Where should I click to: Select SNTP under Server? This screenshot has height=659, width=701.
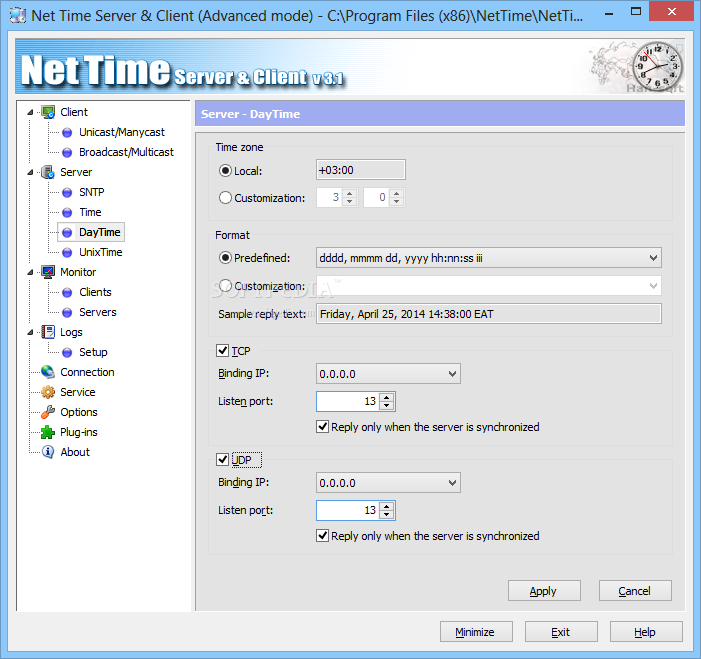[x=92, y=192]
